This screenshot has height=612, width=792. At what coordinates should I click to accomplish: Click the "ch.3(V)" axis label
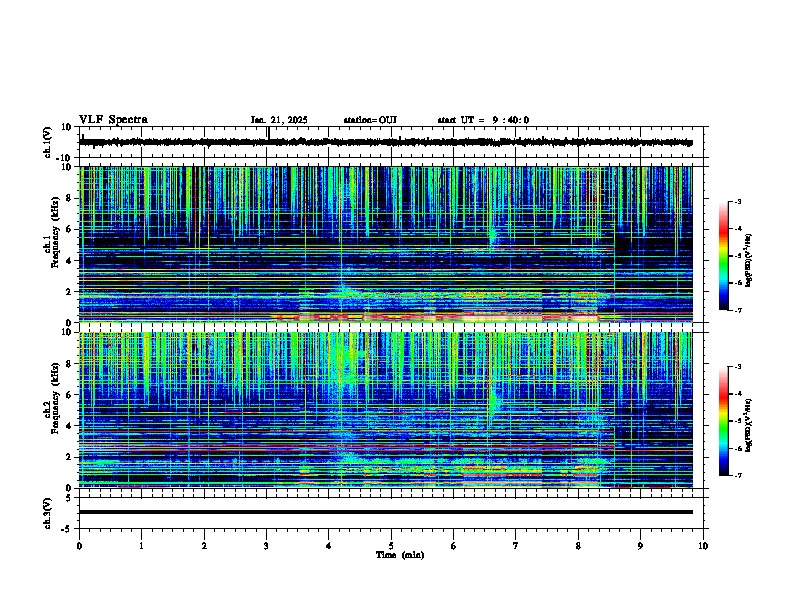pos(48,514)
